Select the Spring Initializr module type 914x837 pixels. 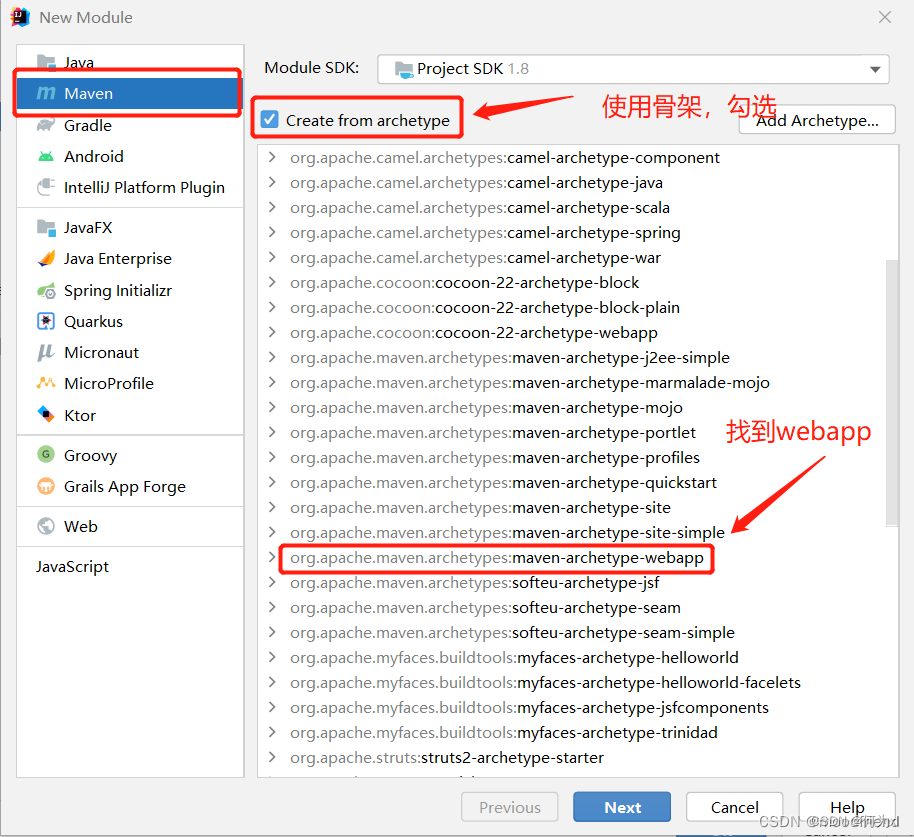point(129,290)
